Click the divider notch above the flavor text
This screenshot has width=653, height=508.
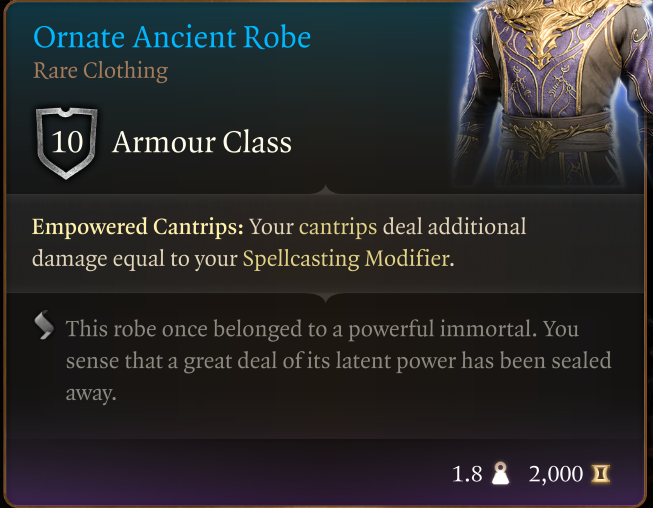point(326,294)
